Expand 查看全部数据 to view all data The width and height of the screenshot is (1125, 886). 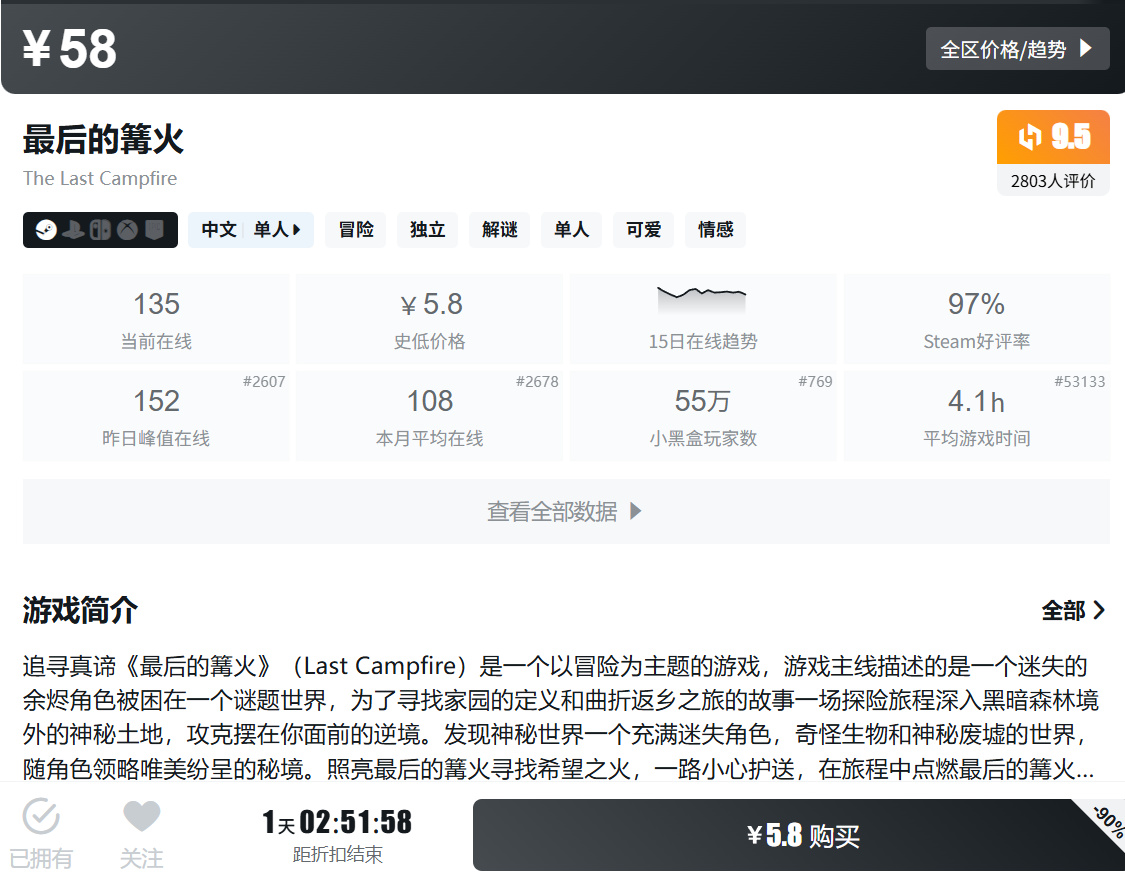(x=566, y=512)
